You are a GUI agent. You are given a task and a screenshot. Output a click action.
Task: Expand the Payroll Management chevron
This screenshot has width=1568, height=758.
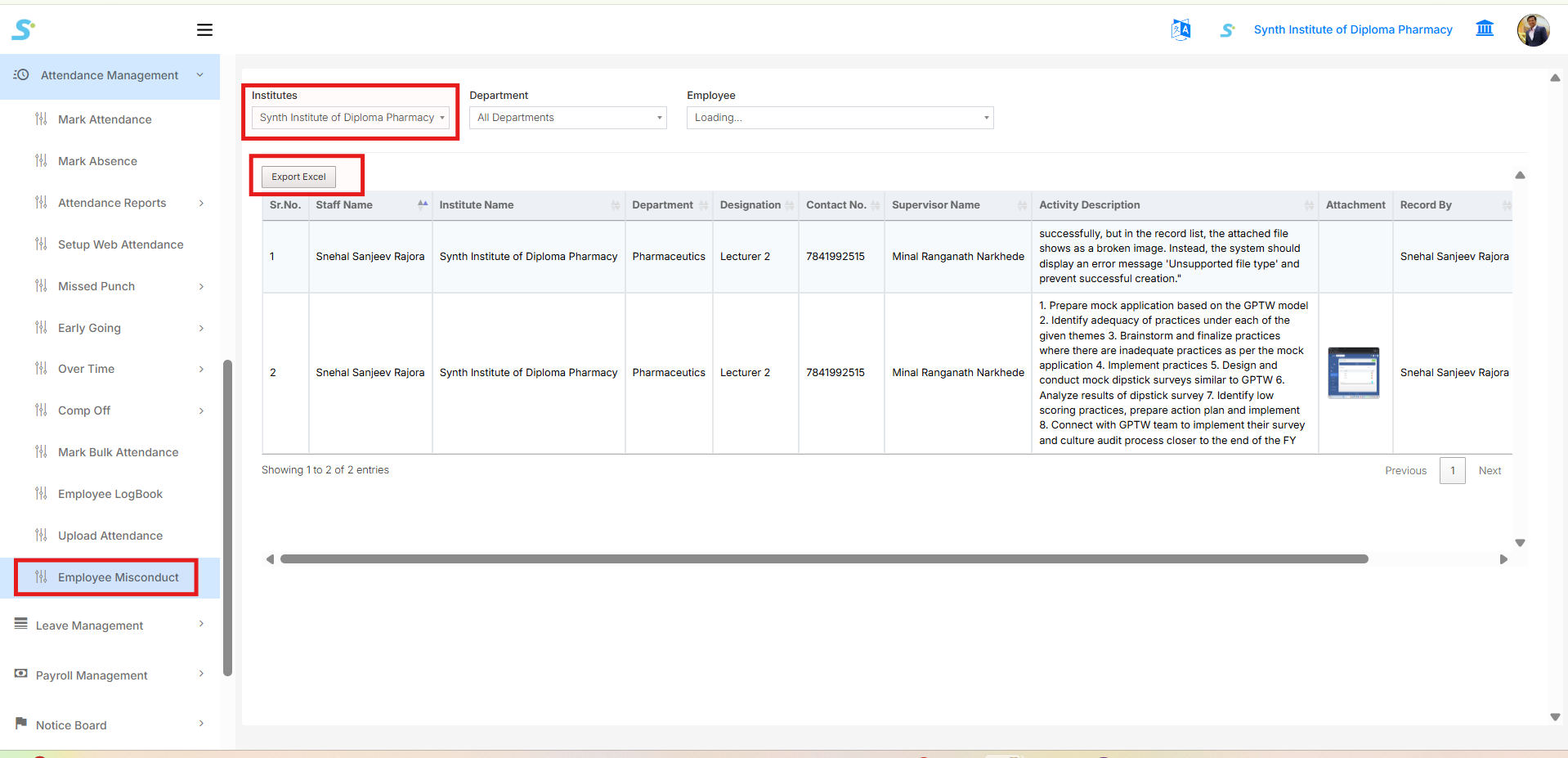201,674
